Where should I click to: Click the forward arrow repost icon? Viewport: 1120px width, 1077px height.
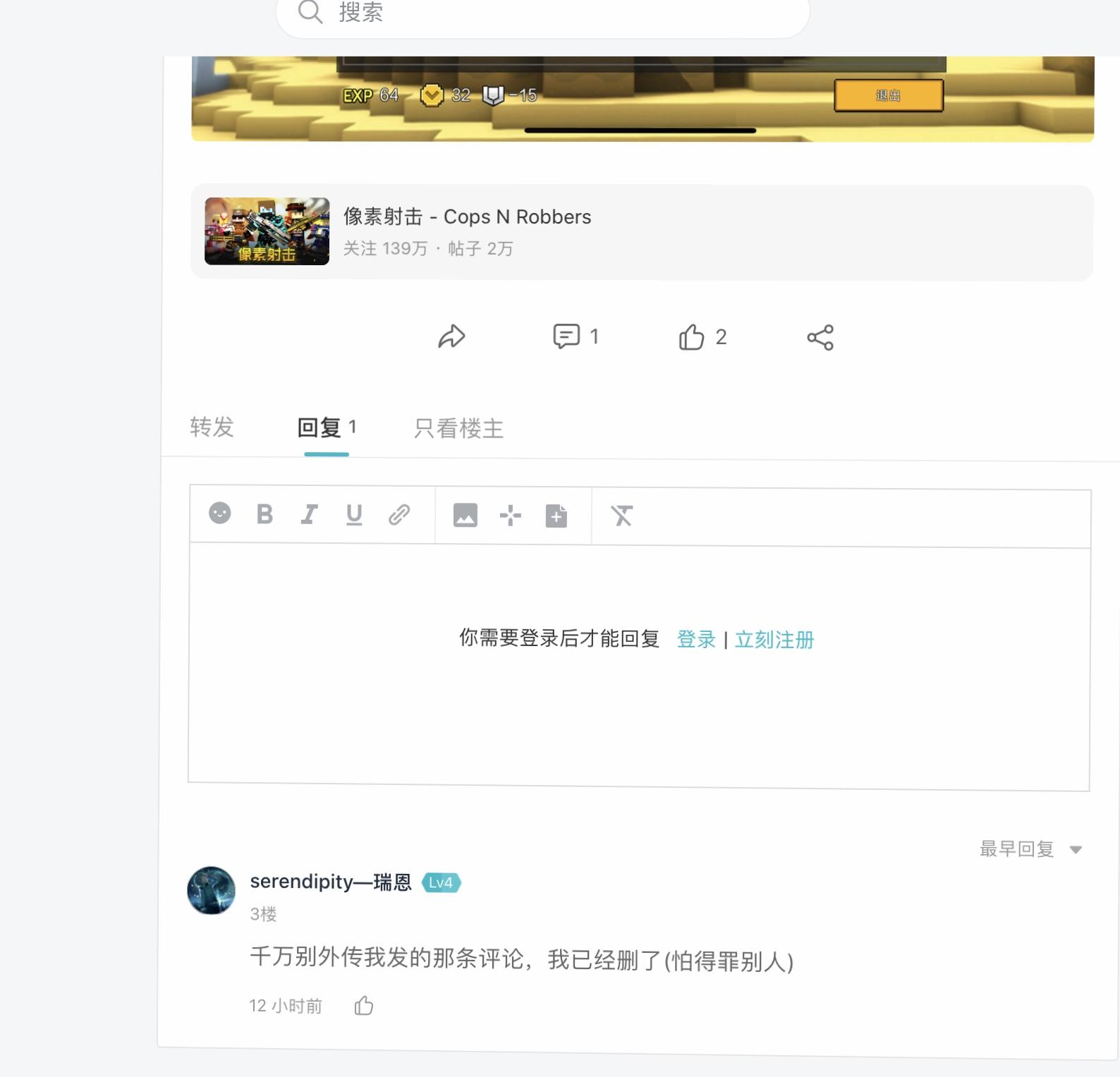pyautogui.click(x=451, y=336)
